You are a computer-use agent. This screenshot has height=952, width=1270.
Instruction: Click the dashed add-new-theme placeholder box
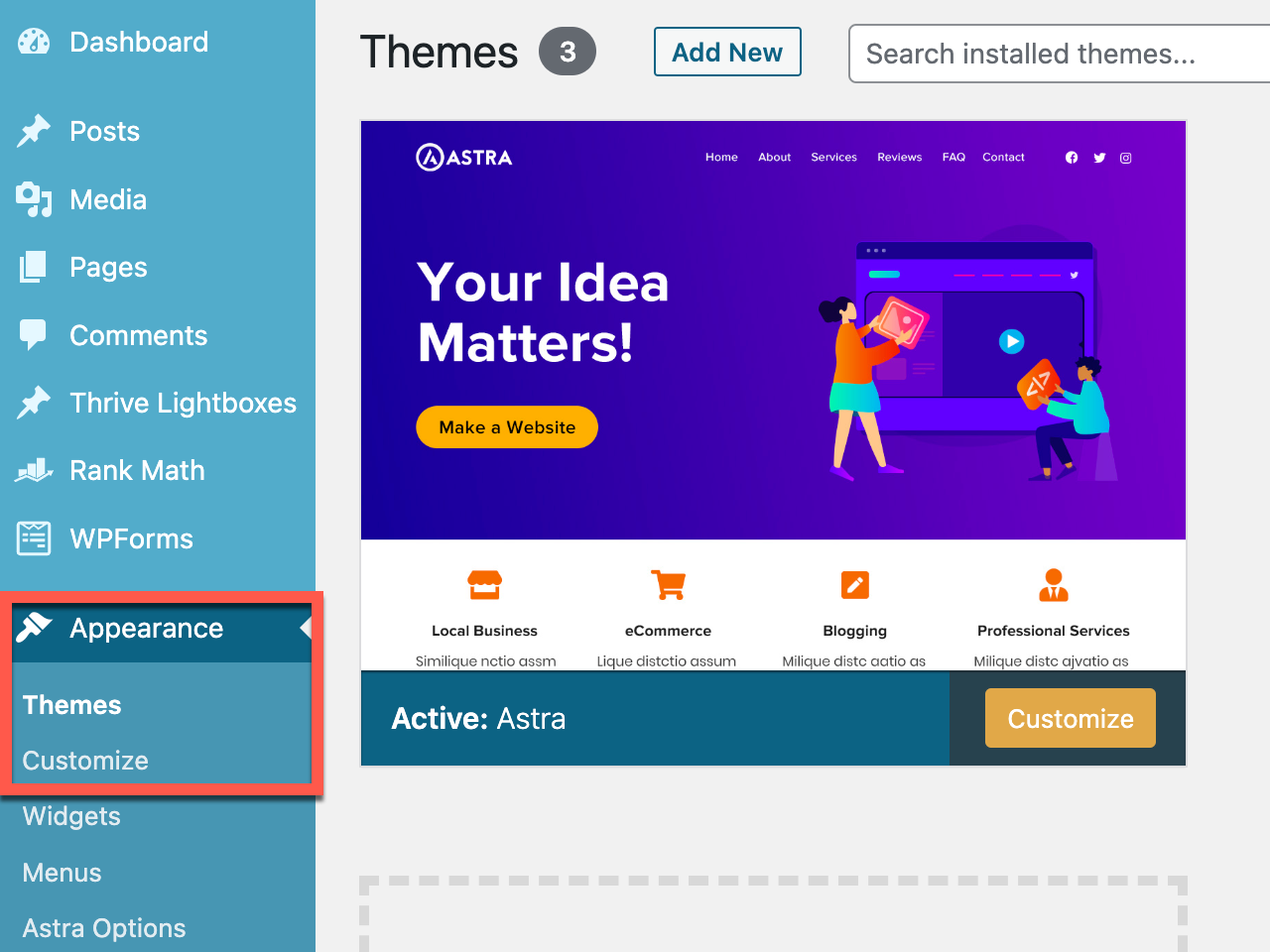[773, 913]
